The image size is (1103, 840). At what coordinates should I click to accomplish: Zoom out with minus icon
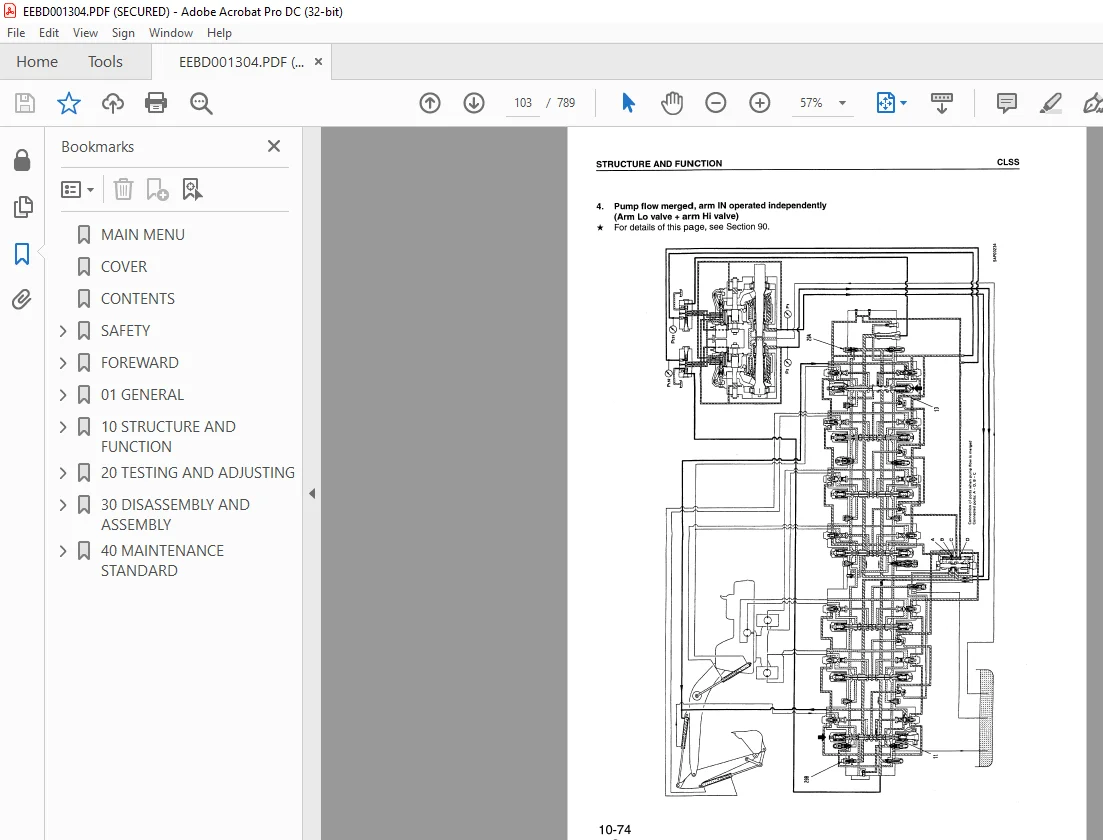click(715, 103)
